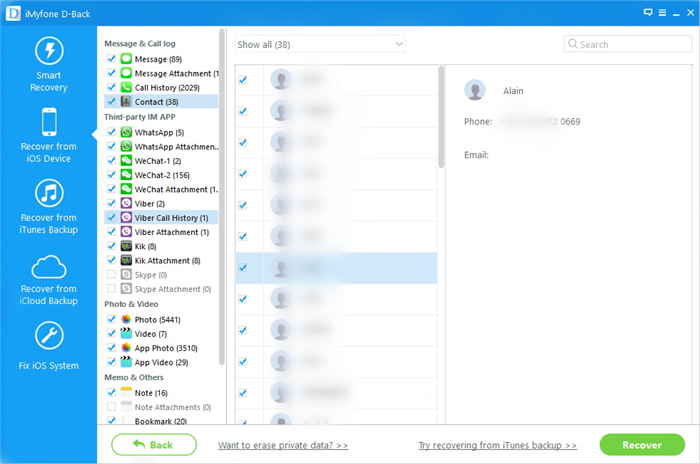Open Want to erase private data link
700x464 pixels.
[x=283, y=445]
